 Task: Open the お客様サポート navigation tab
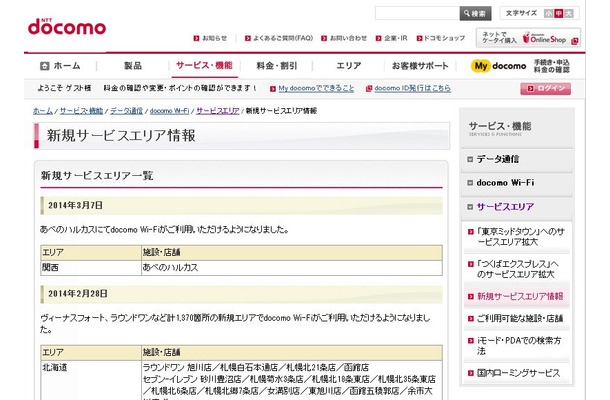tap(420, 66)
